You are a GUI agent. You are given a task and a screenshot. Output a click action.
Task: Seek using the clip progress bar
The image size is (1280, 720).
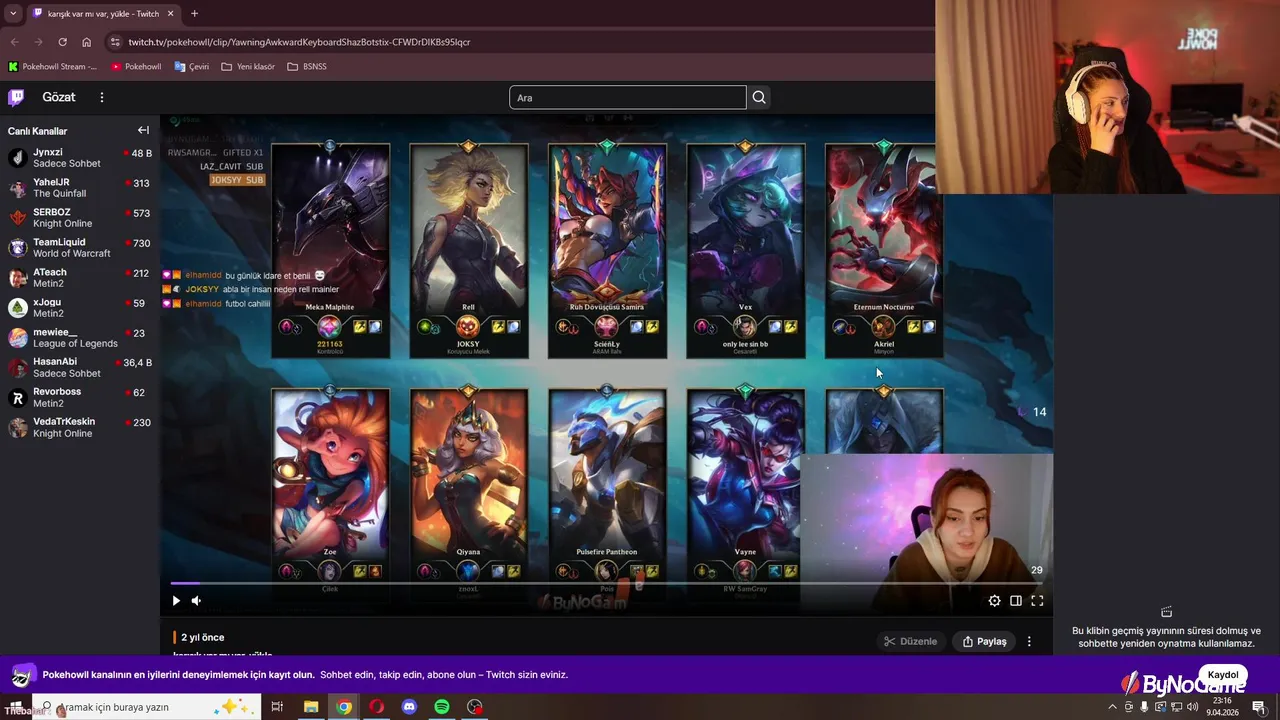tap(607, 583)
